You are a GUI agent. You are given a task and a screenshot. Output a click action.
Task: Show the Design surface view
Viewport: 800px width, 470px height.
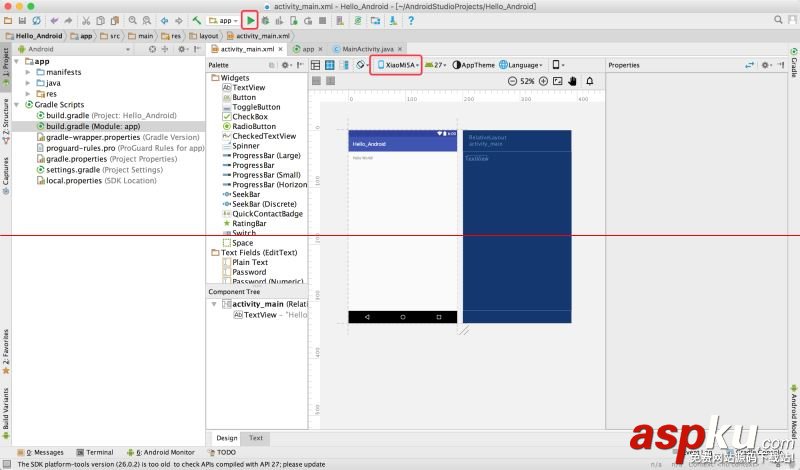coord(315,65)
